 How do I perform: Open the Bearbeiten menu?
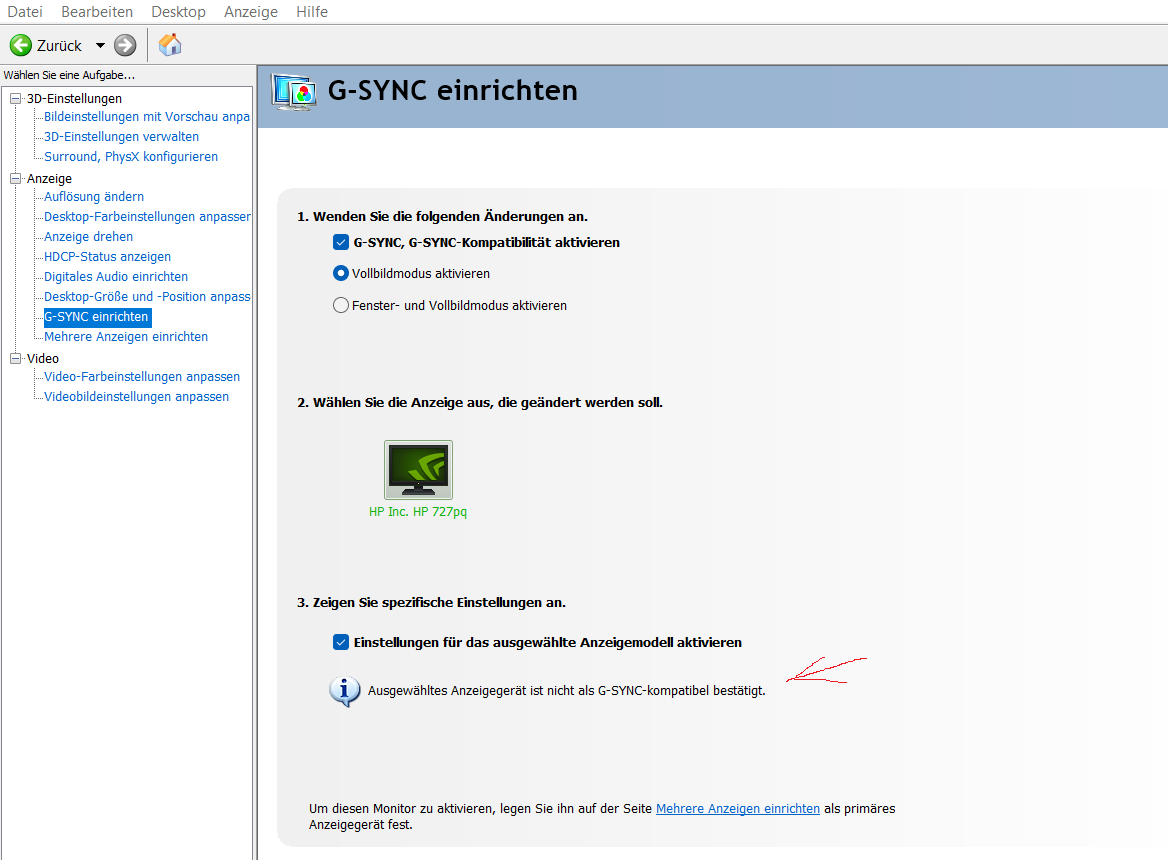97,12
